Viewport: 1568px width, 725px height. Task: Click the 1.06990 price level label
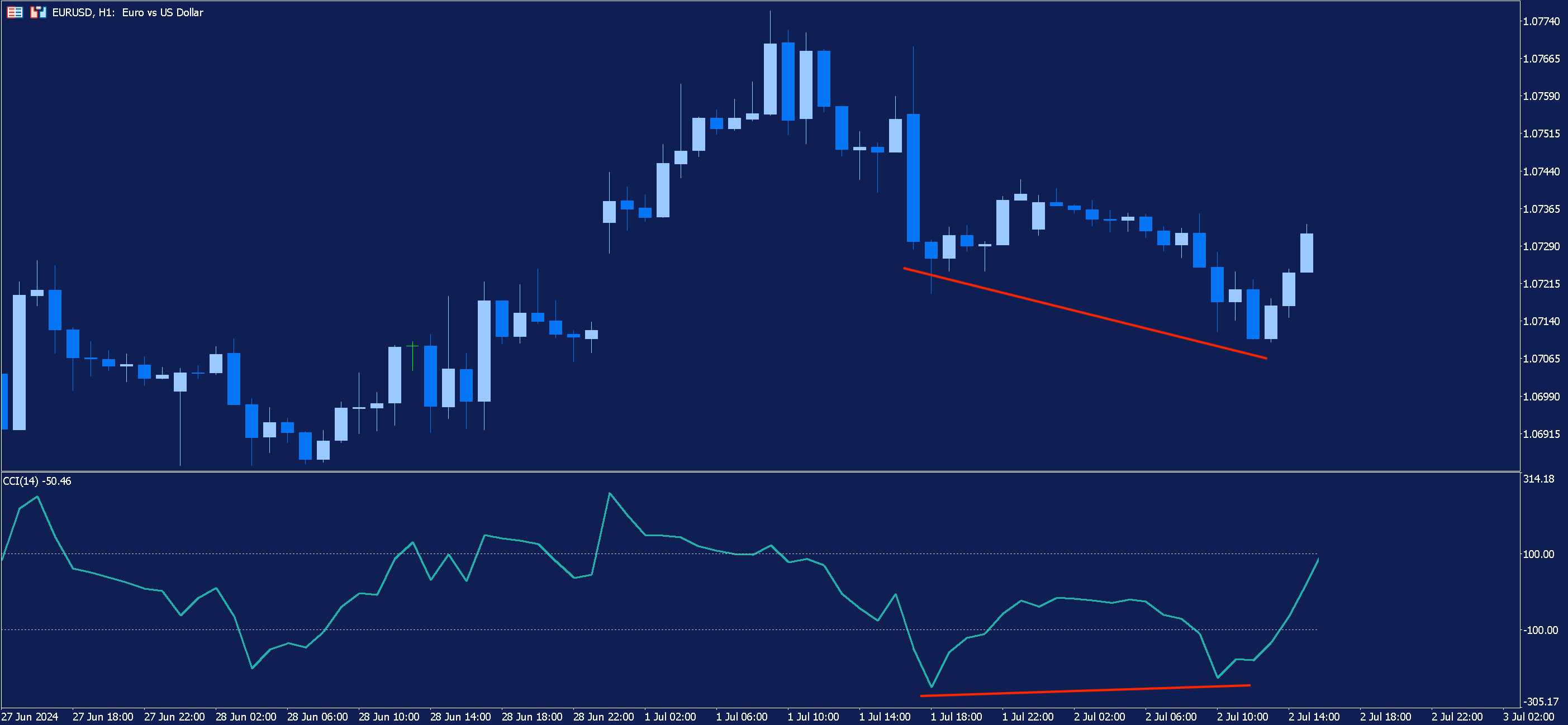1541,397
